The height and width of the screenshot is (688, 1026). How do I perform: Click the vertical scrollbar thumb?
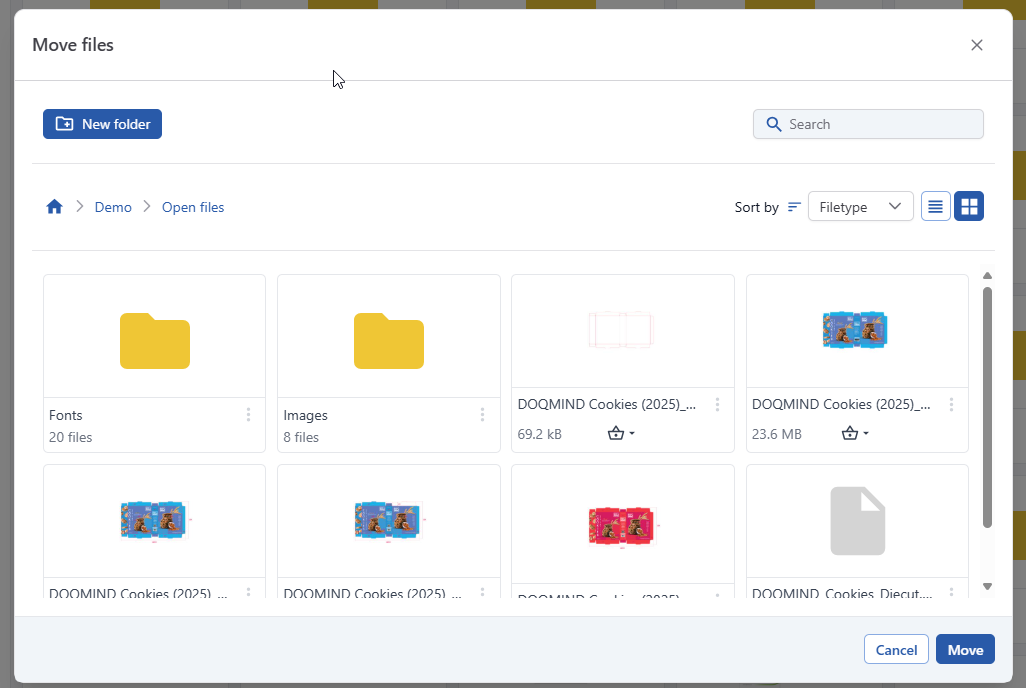pos(987,407)
